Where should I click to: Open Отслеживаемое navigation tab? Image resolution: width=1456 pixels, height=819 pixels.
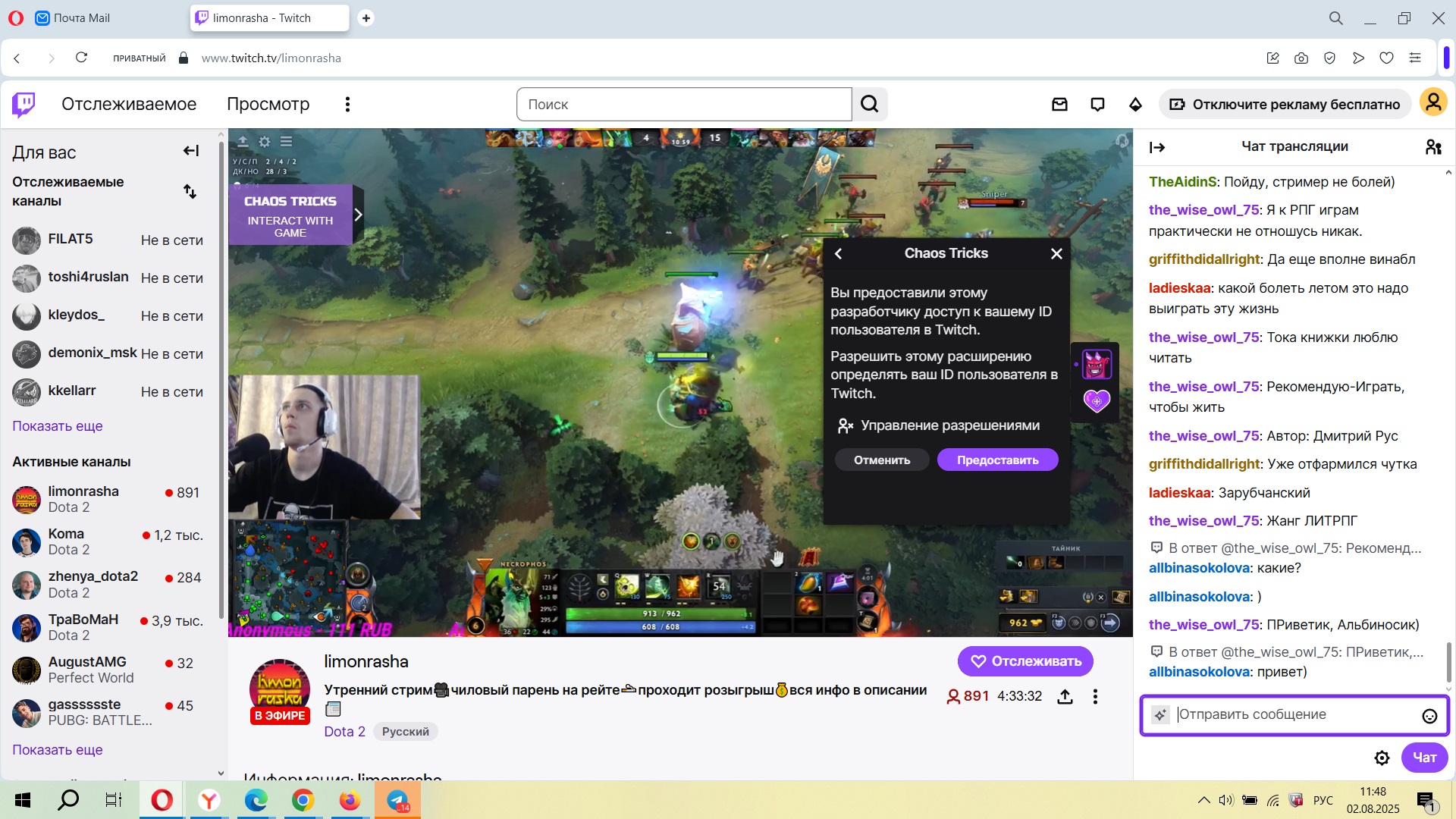[129, 104]
